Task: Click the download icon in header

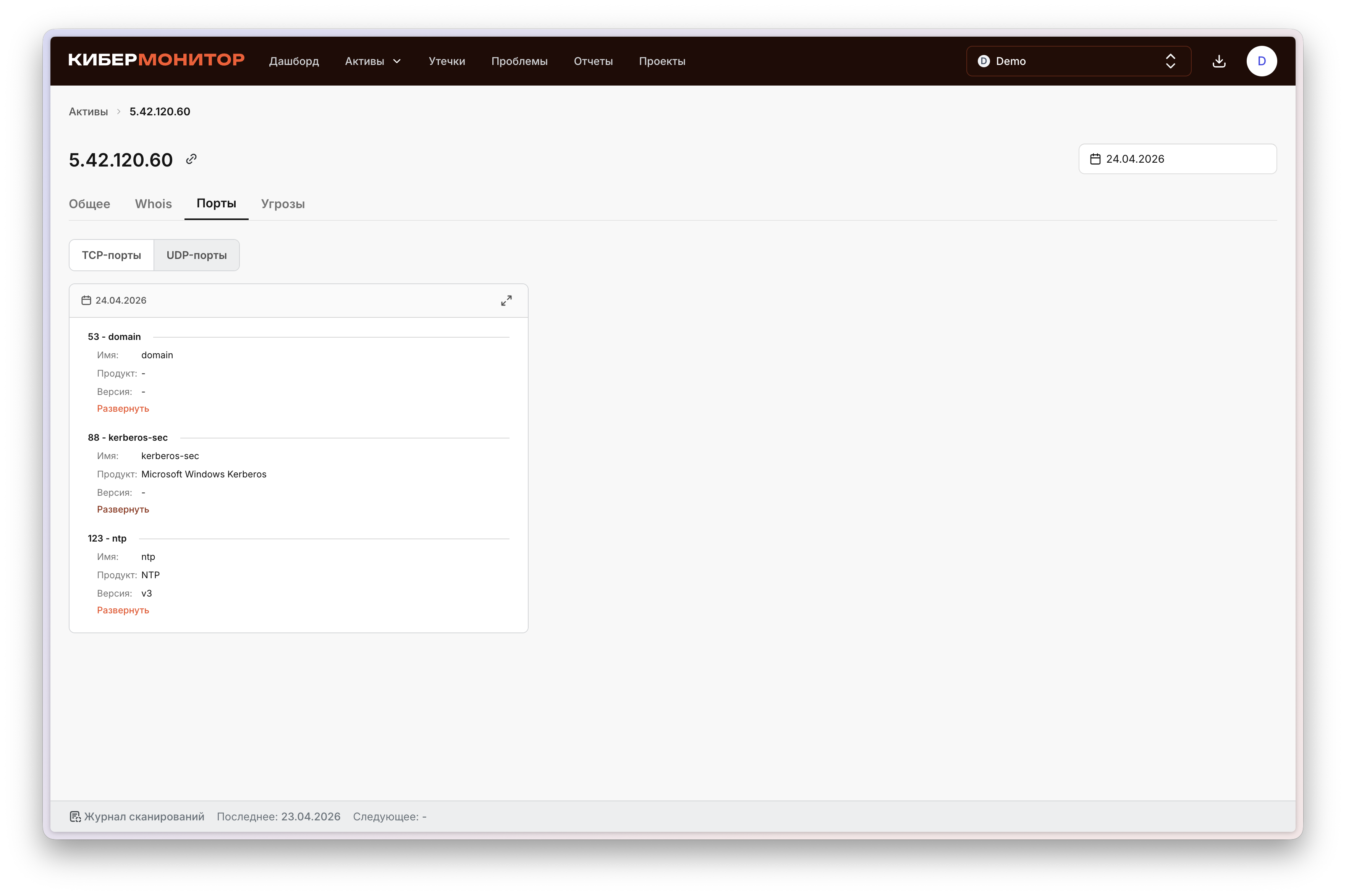Action: click(x=1218, y=61)
